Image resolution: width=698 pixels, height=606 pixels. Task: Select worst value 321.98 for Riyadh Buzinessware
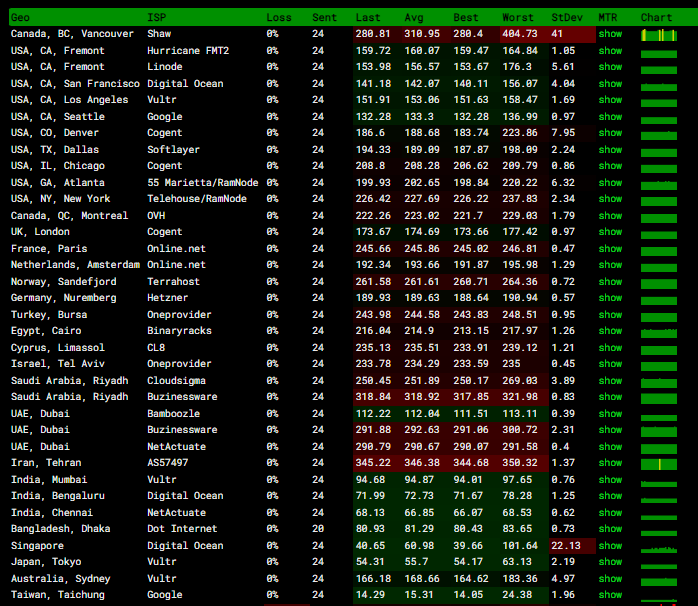click(x=519, y=396)
